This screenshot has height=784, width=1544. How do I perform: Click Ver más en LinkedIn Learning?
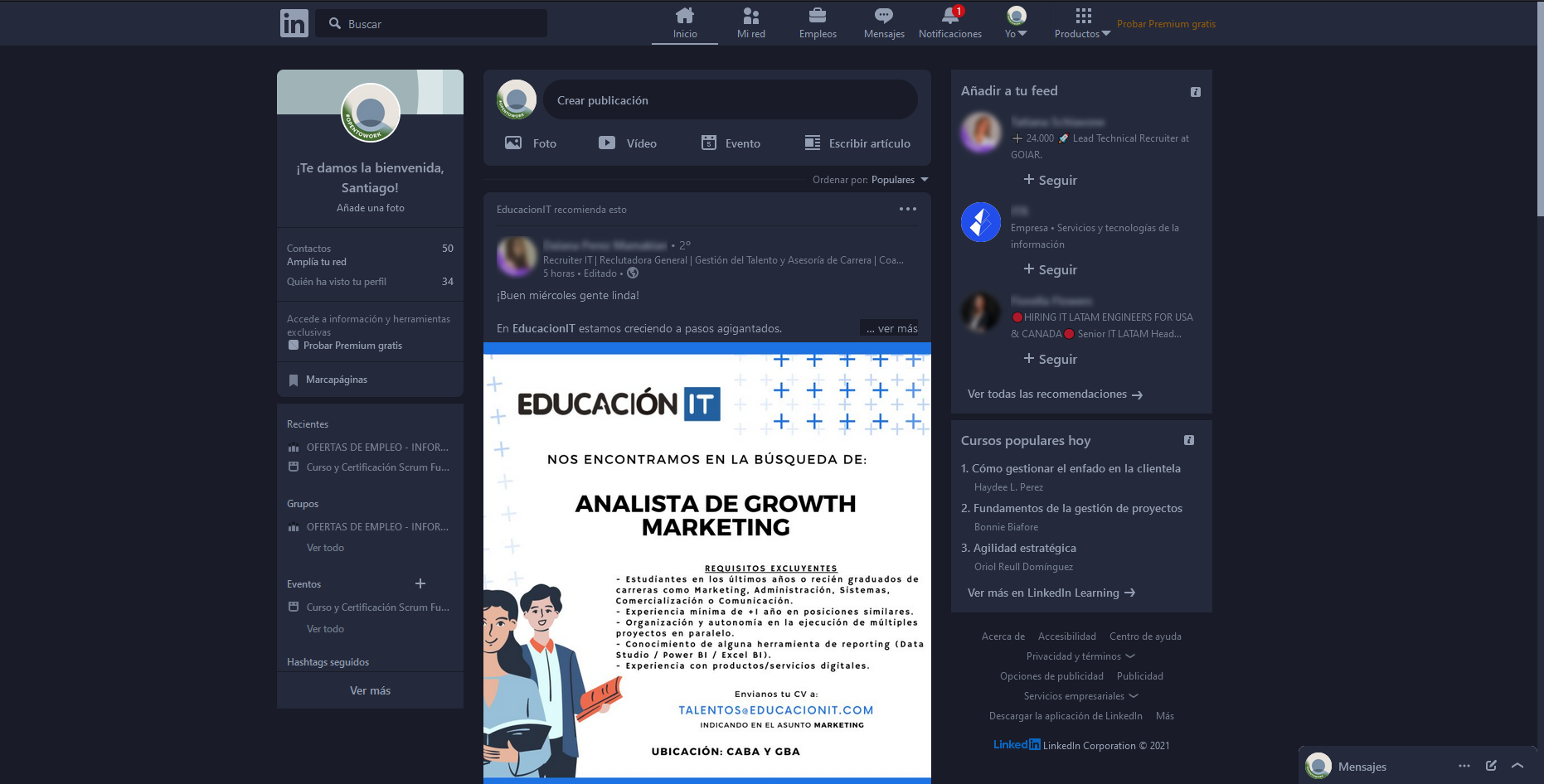click(1051, 593)
